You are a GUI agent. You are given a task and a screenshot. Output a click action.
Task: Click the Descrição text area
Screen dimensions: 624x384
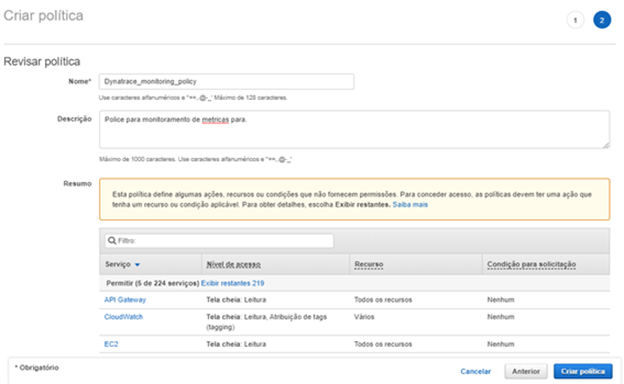(x=354, y=130)
